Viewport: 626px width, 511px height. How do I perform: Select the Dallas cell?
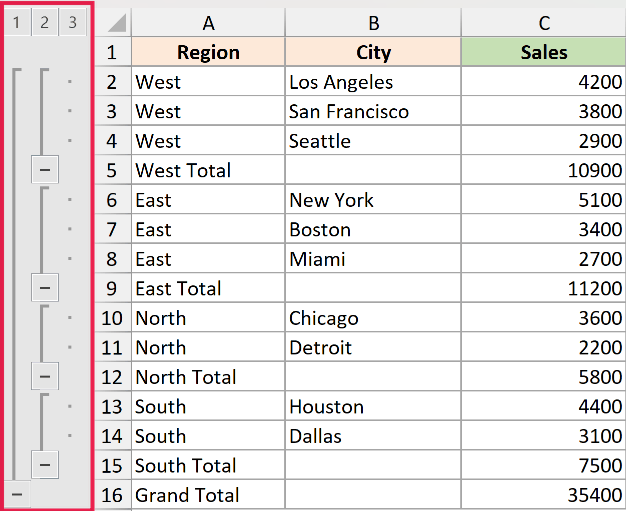click(x=373, y=436)
